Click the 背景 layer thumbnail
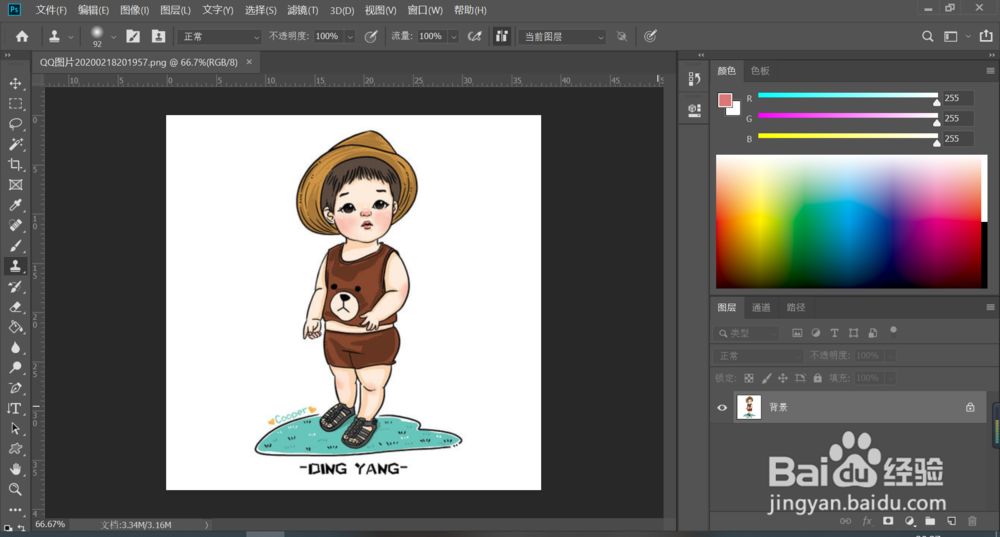Image resolution: width=1000 pixels, height=537 pixels. (x=749, y=407)
